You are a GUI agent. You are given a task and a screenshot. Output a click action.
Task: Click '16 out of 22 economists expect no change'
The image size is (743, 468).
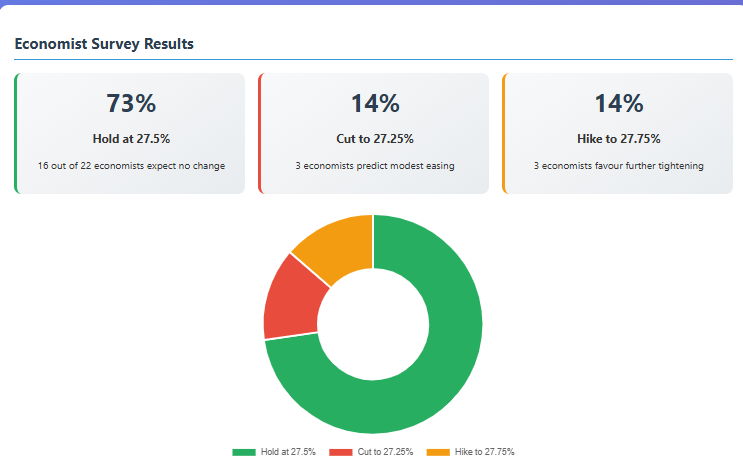tap(131, 166)
